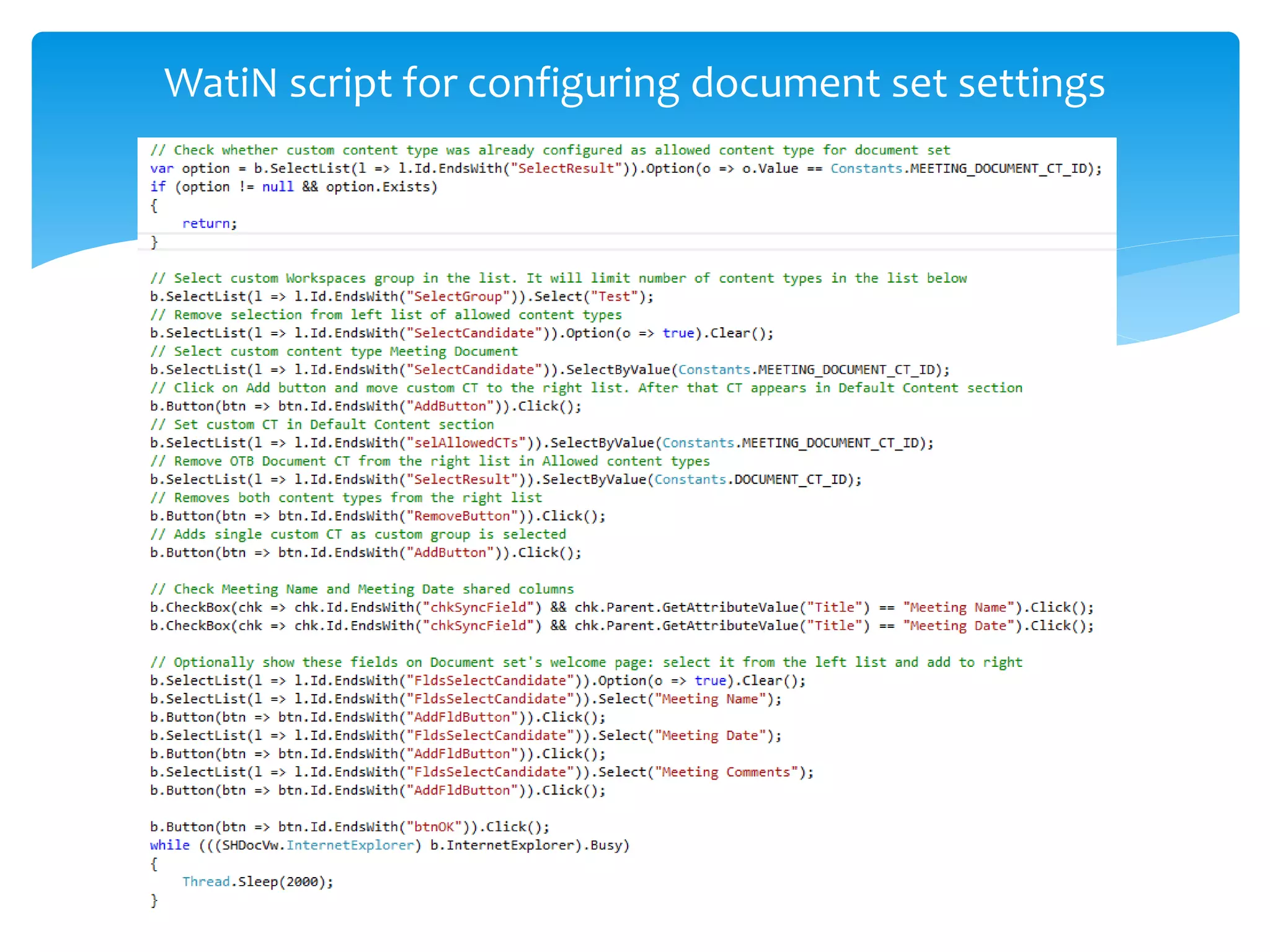Click the comment '// Remove OTB Document CT from the right list'
This screenshot has width=1270, height=952.
(430, 461)
